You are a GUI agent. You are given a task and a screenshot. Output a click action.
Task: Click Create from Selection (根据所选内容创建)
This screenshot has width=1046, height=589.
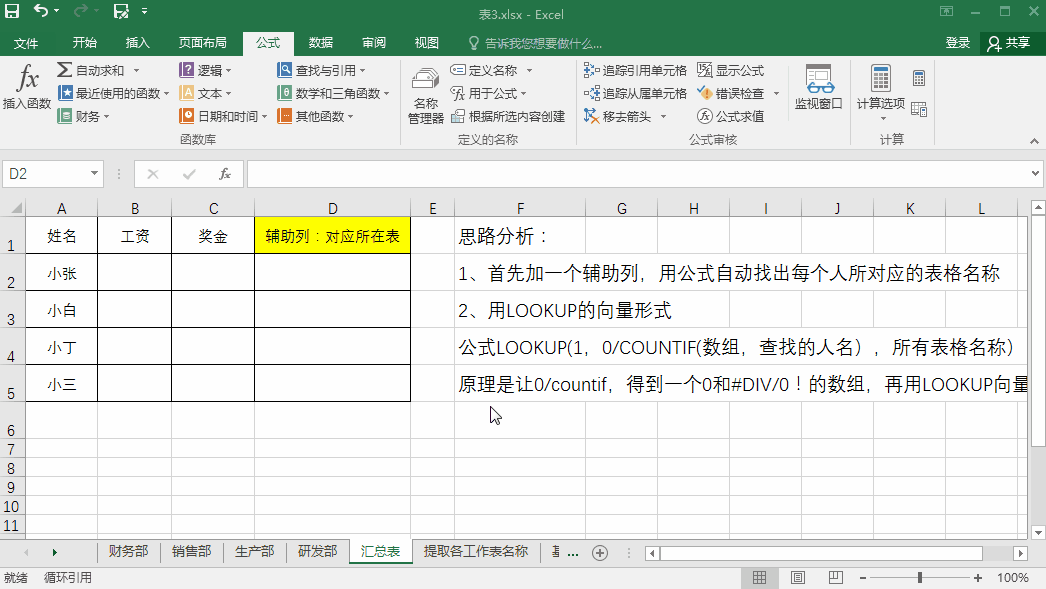click(x=508, y=116)
